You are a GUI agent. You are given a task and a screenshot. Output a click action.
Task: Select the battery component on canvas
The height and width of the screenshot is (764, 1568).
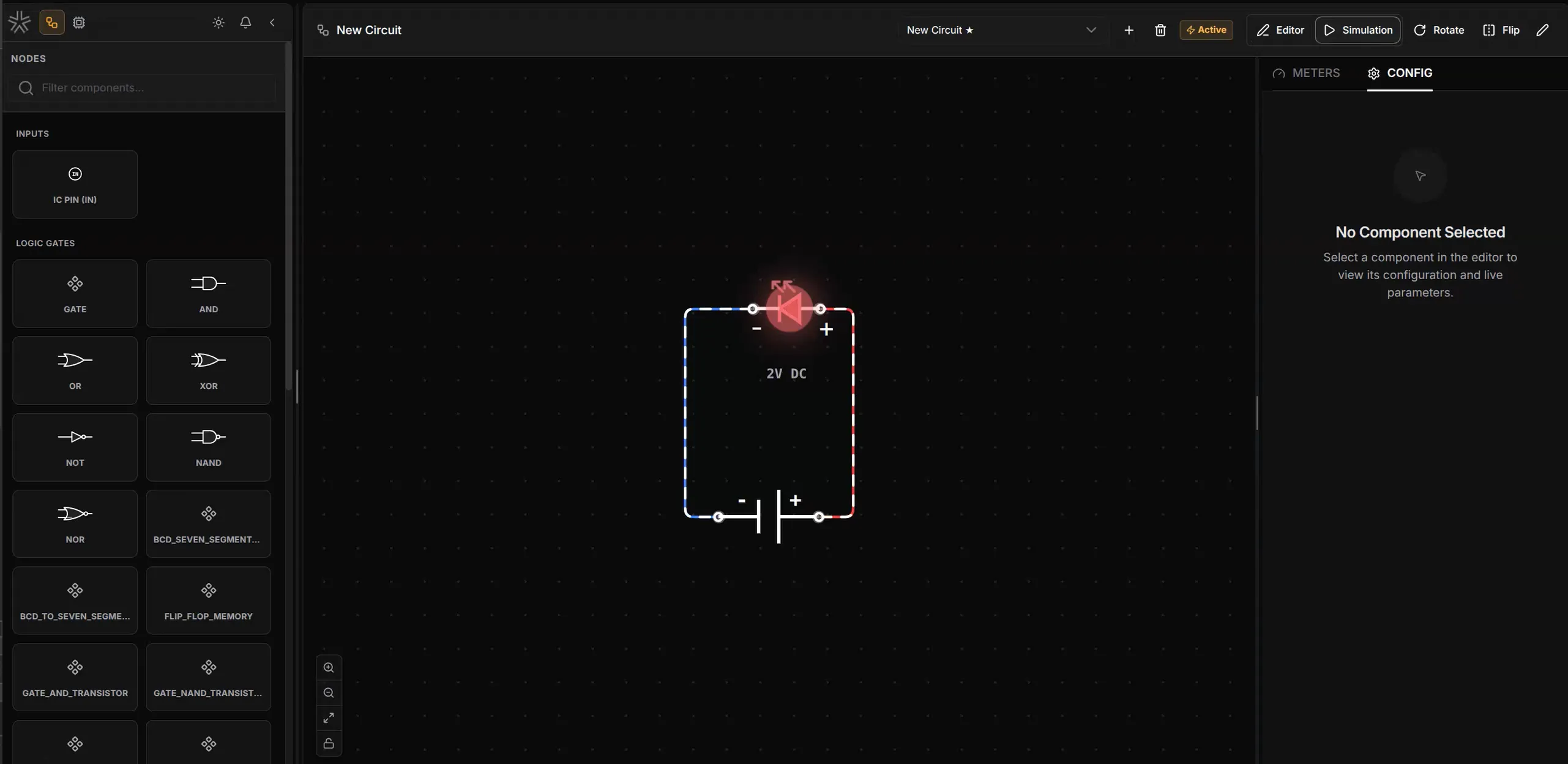(769, 516)
